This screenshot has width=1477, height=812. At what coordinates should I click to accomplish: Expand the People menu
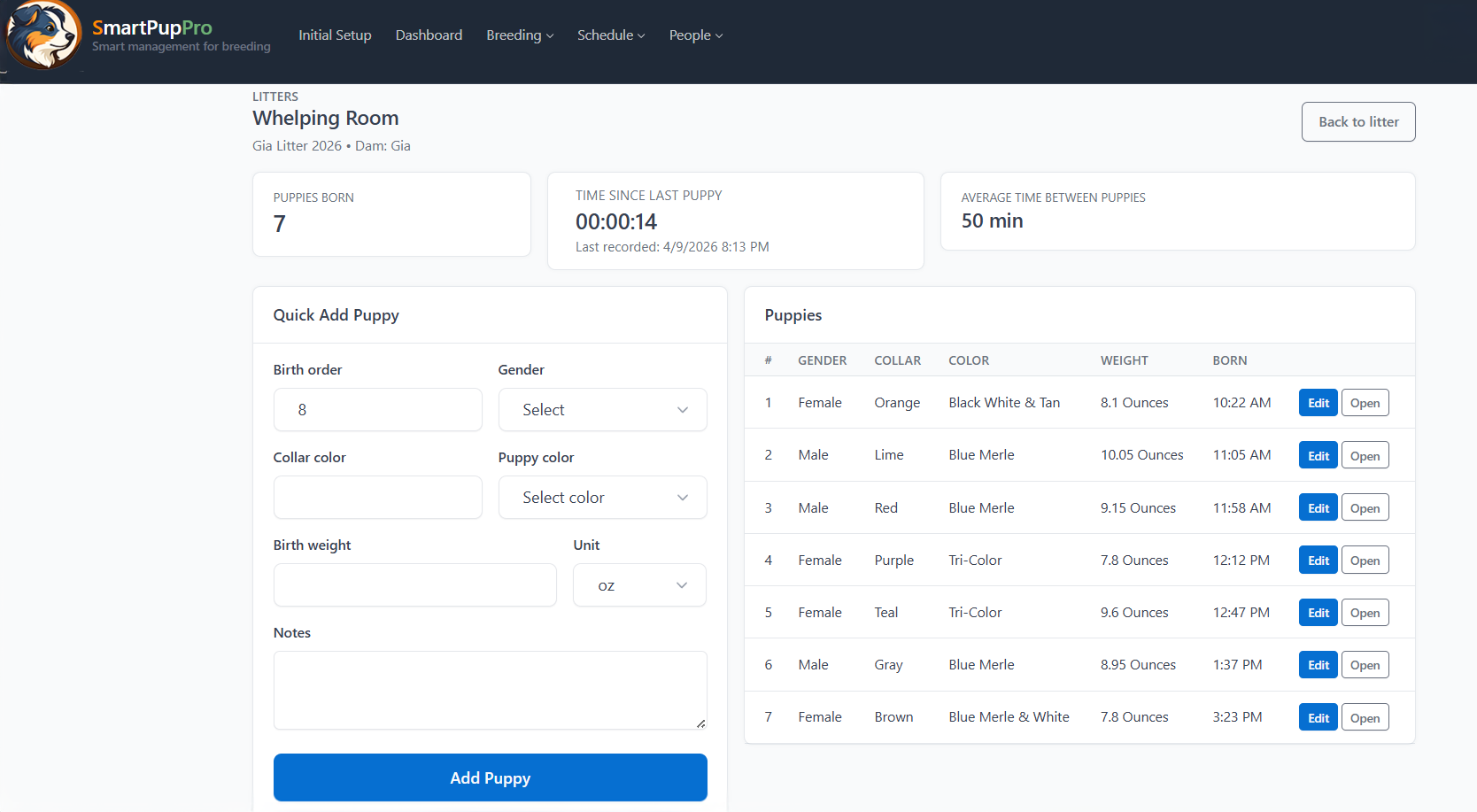tap(695, 35)
